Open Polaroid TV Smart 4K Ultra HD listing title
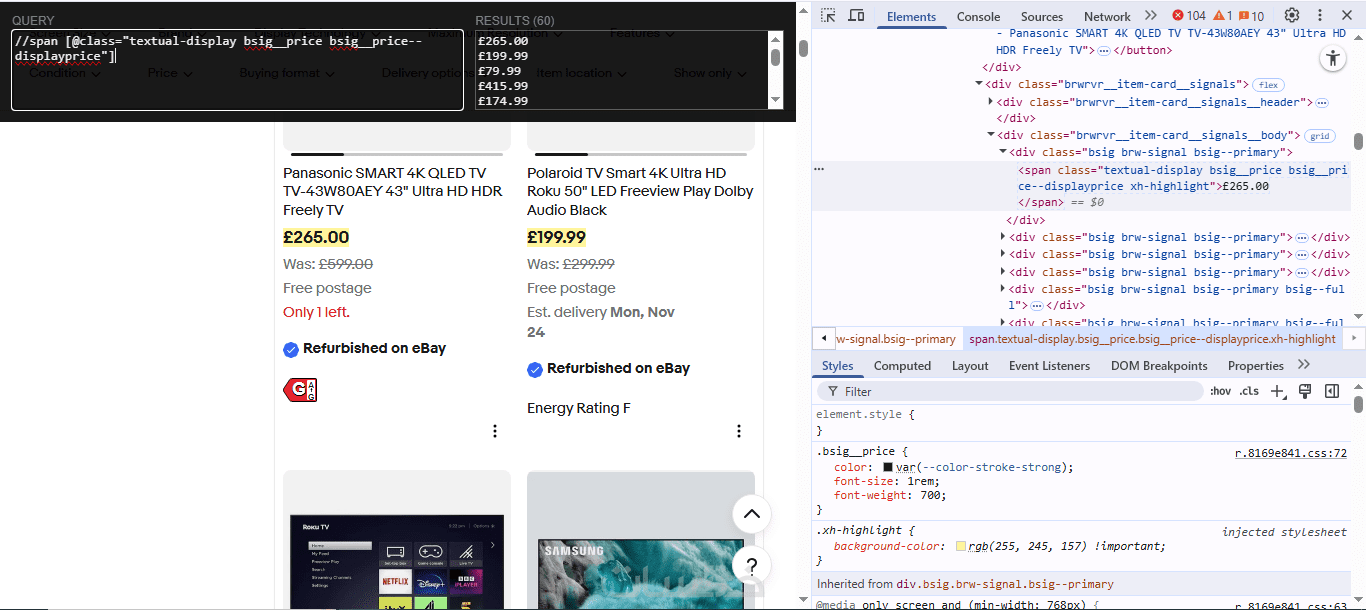Image resolution: width=1366 pixels, height=610 pixels. 640,191
